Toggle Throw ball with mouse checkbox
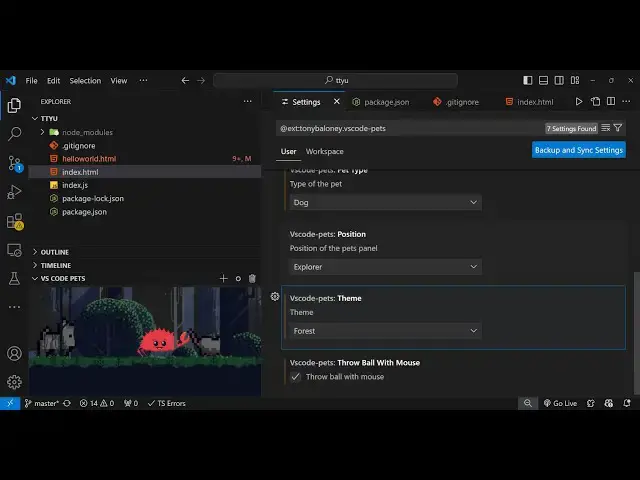Screen dimensions: 640x480 click(x=296, y=377)
